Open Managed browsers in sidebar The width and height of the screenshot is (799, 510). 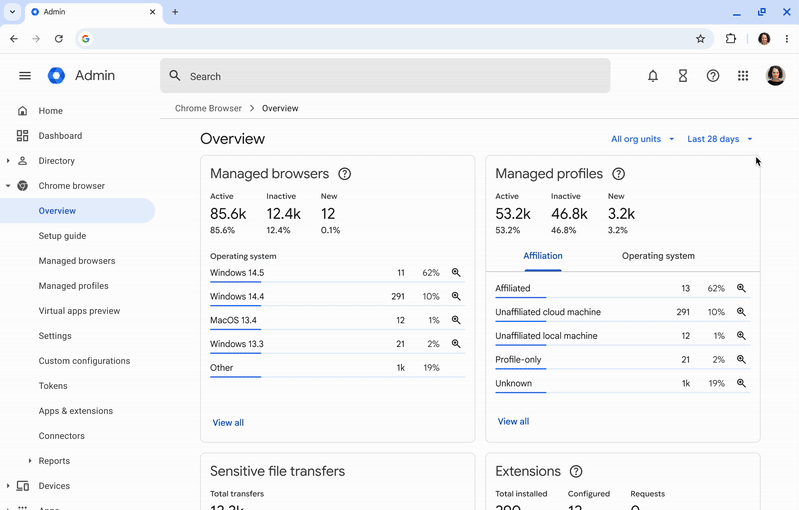[77, 261]
